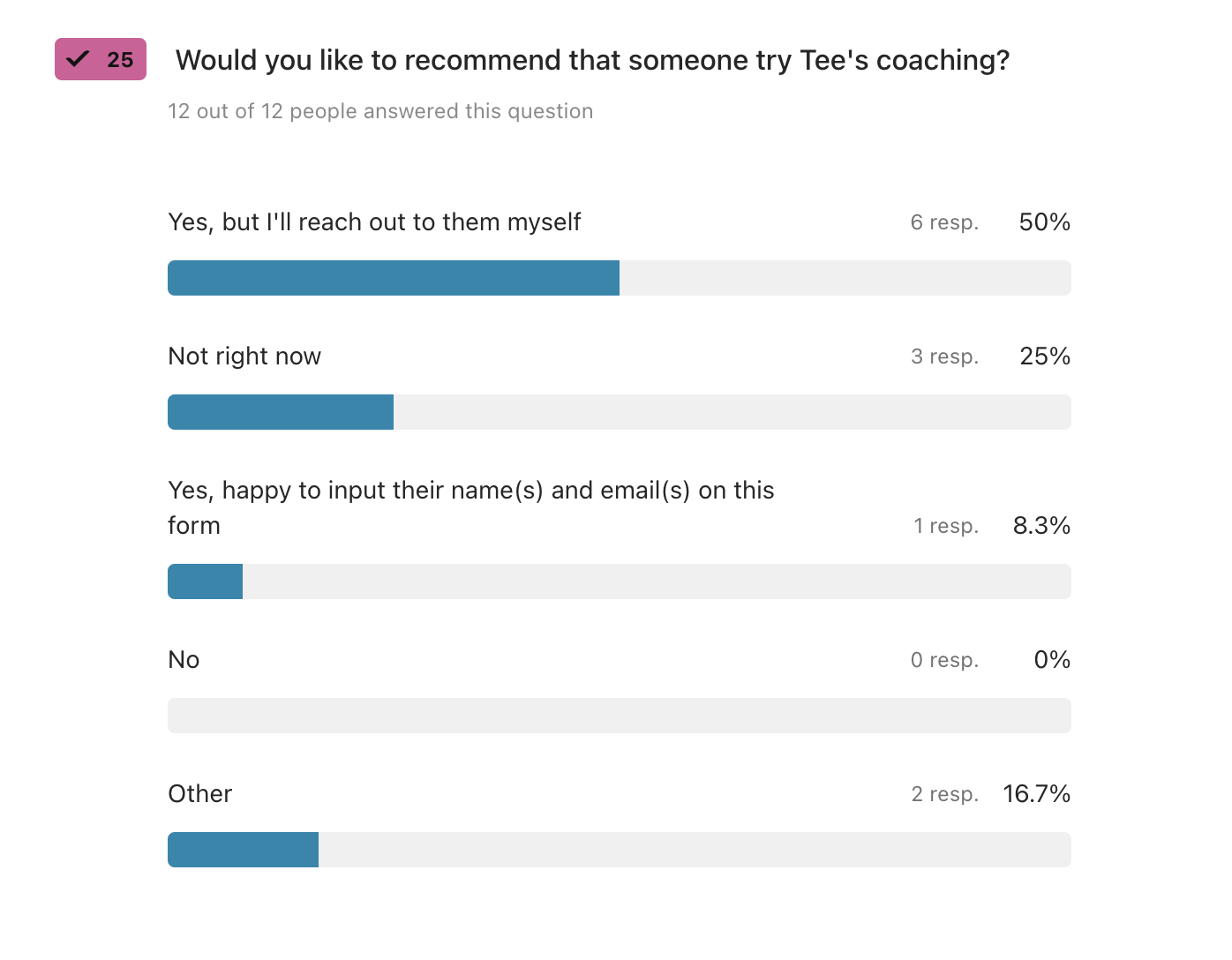Image resolution: width=1232 pixels, height=960 pixels.
Task: Click the question title about Tee's coaching
Action: [x=592, y=60]
